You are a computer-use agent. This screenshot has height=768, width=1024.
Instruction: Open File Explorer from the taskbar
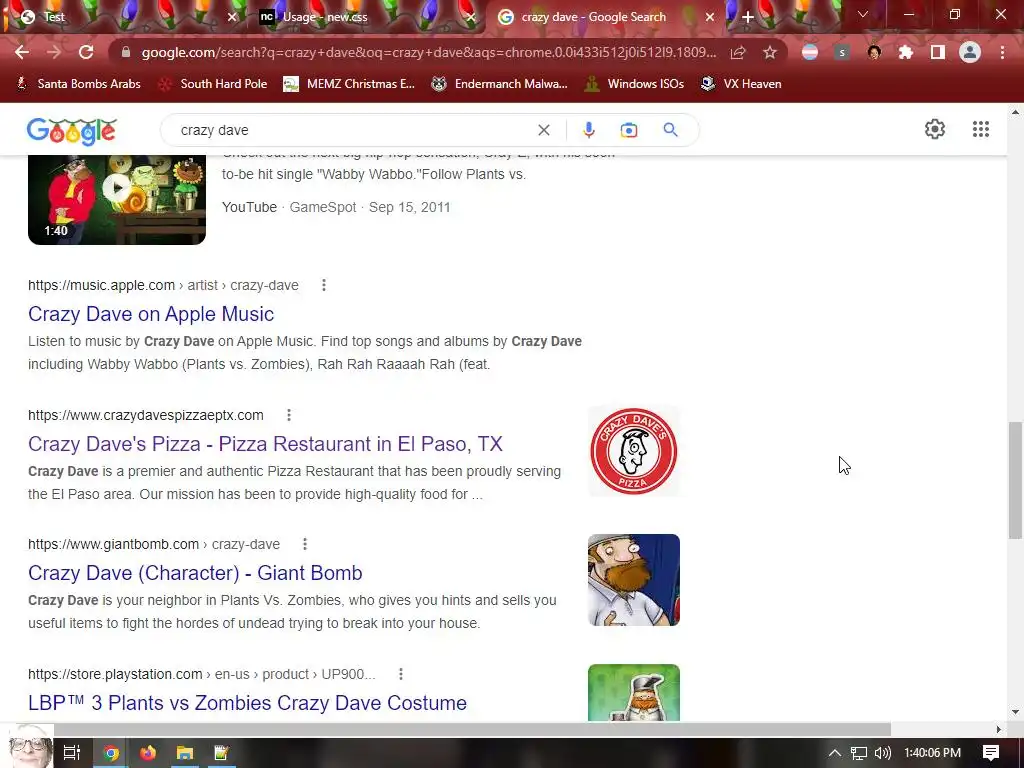coord(185,753)
